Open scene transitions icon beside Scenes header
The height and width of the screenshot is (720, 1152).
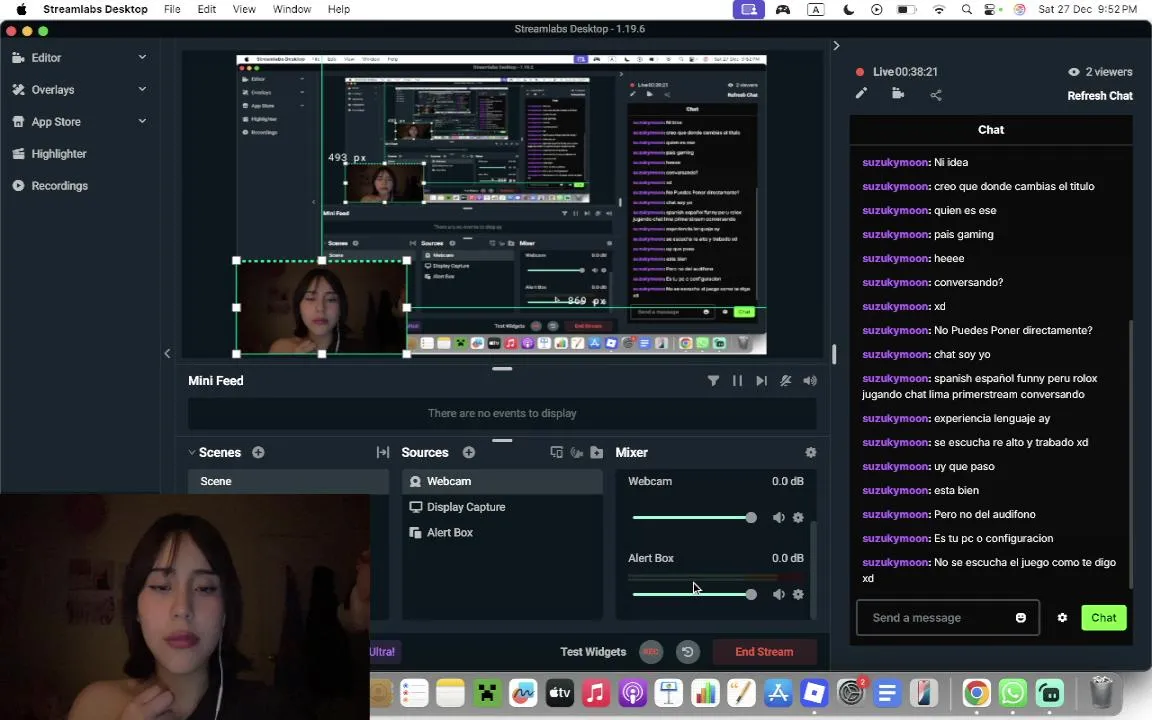point(383,453)
